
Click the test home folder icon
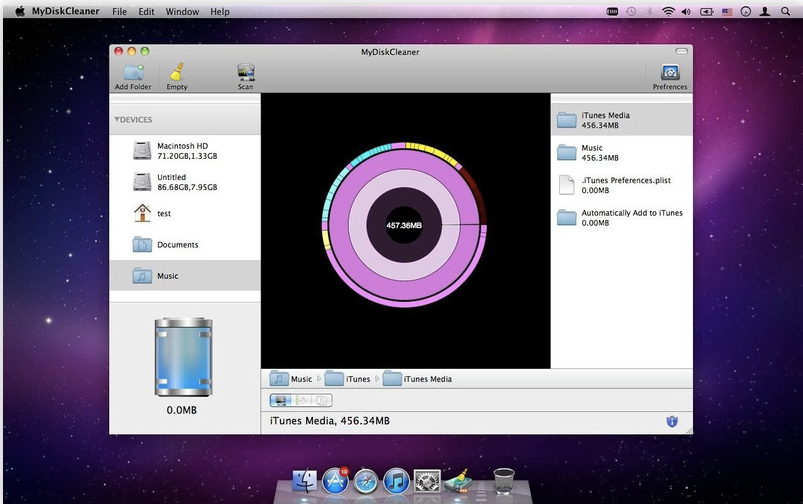(x=142, y=213)
